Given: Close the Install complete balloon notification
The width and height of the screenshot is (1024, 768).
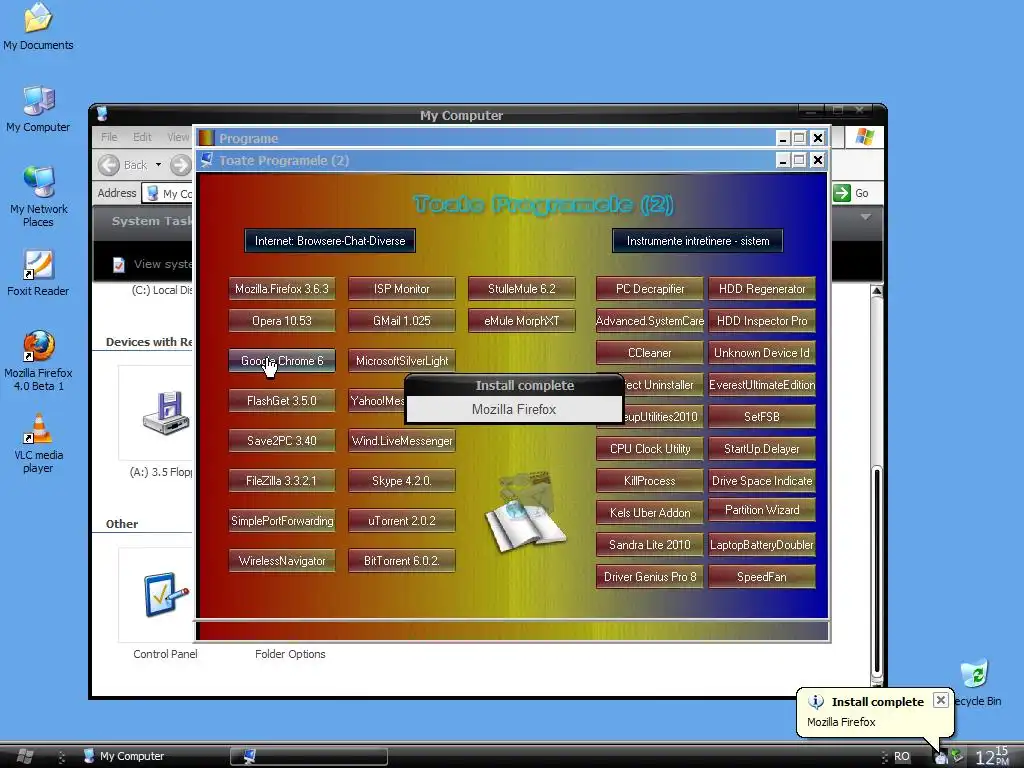Looking at the screenshot, I should coord(940,700).
